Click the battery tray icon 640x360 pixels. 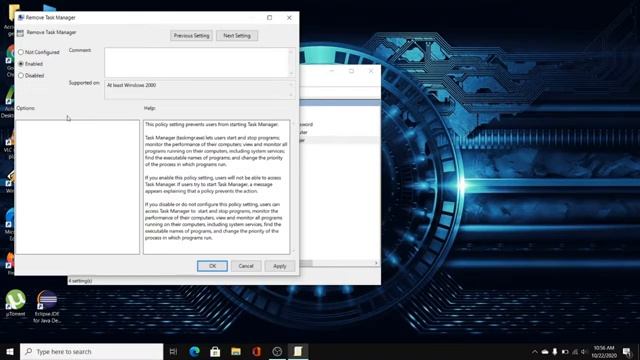[565, 352]
